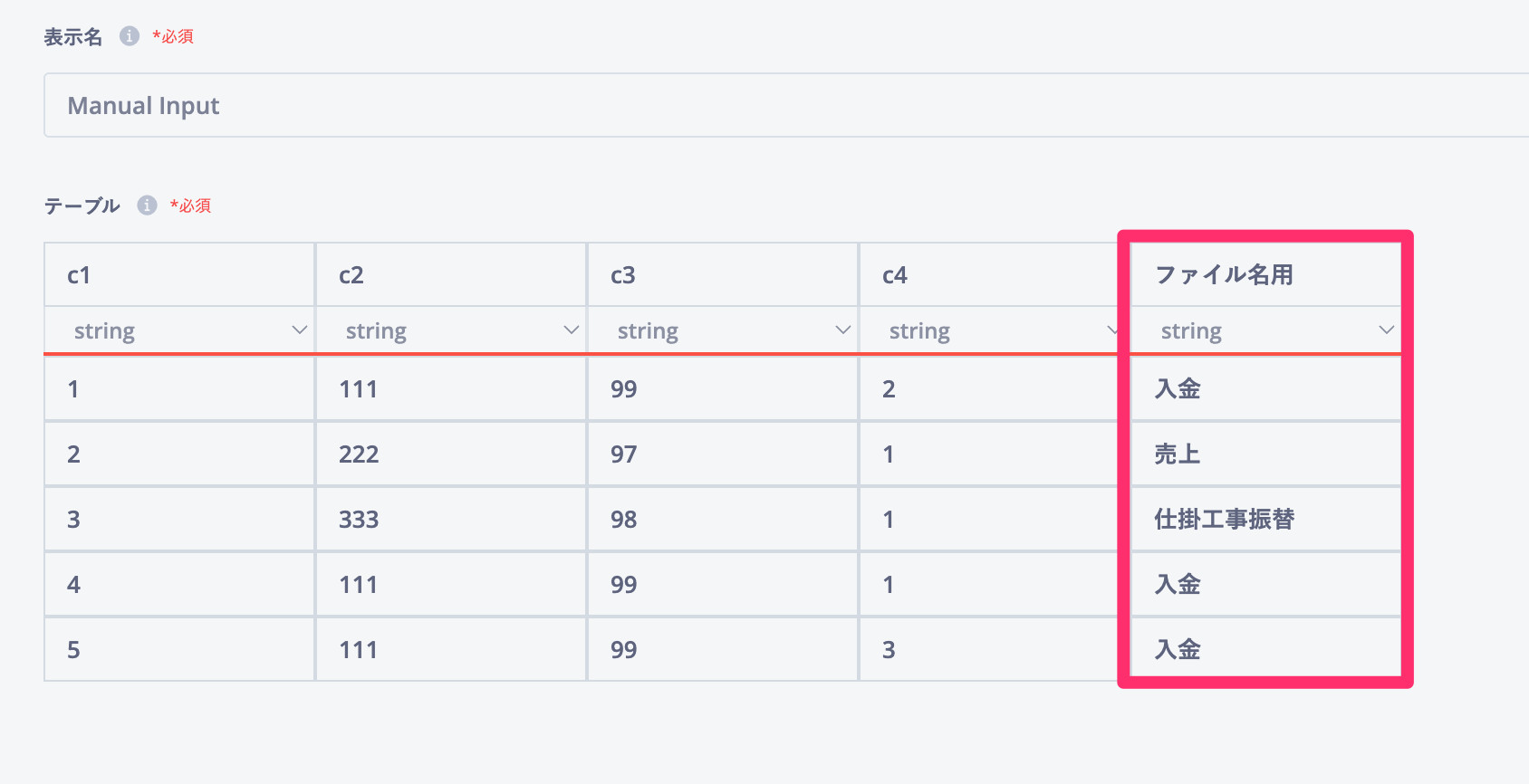Open the c1 column type dropdown

pyautogui.click(x=179, y=330)
